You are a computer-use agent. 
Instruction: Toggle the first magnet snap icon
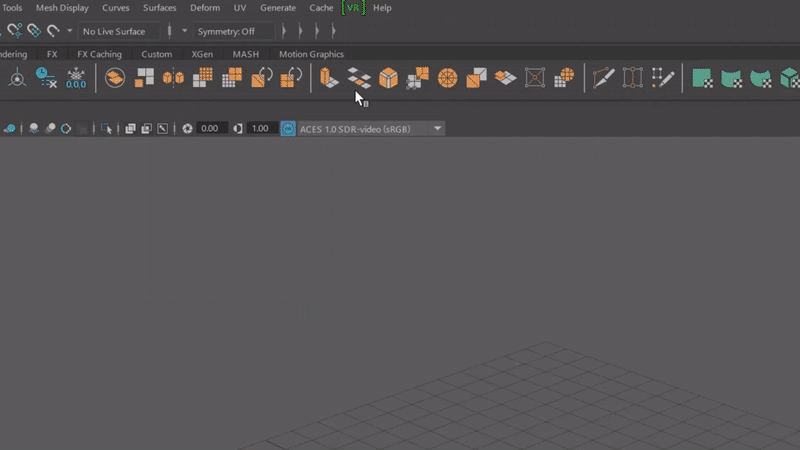(x=14, y=31)
